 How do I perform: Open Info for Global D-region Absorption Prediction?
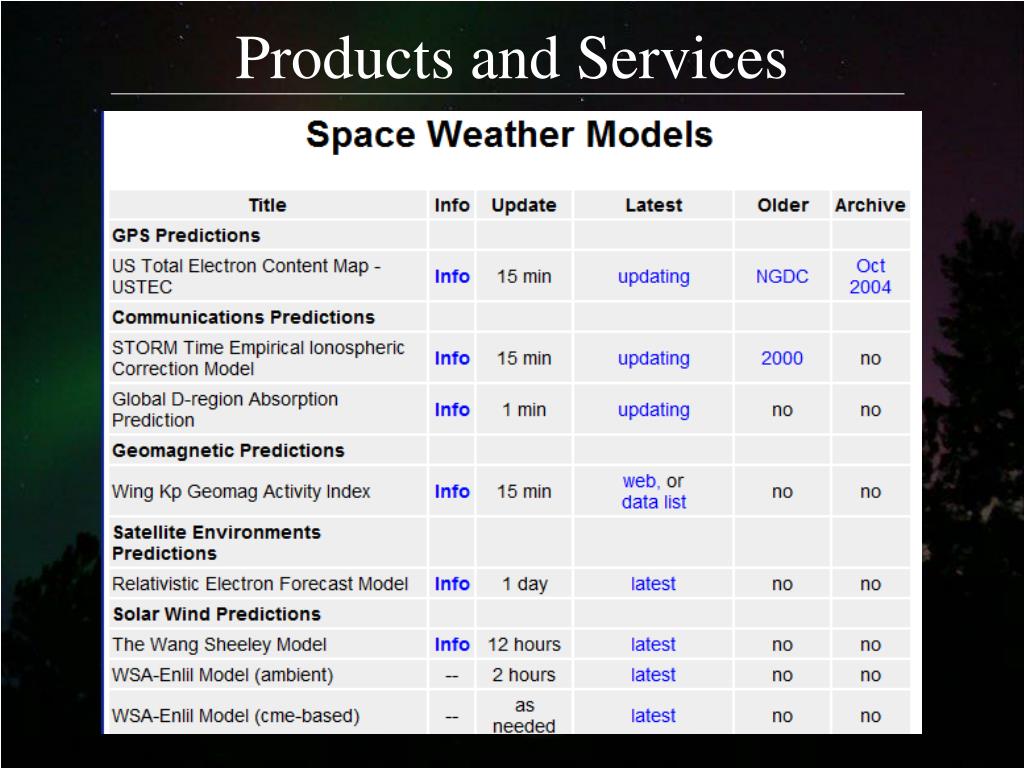(x=452, y=409)
